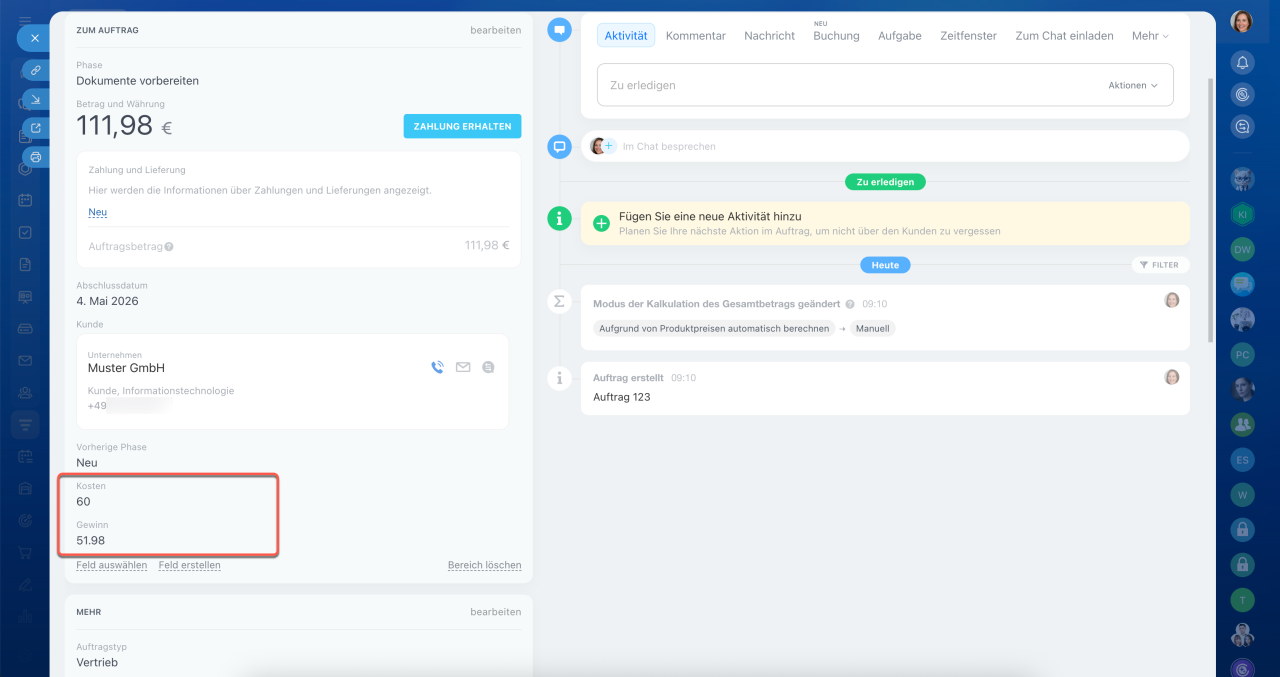The height and width of the screenshot is (677, 1280).
Task: Open the Buchung tab
Action: [836, 36]
